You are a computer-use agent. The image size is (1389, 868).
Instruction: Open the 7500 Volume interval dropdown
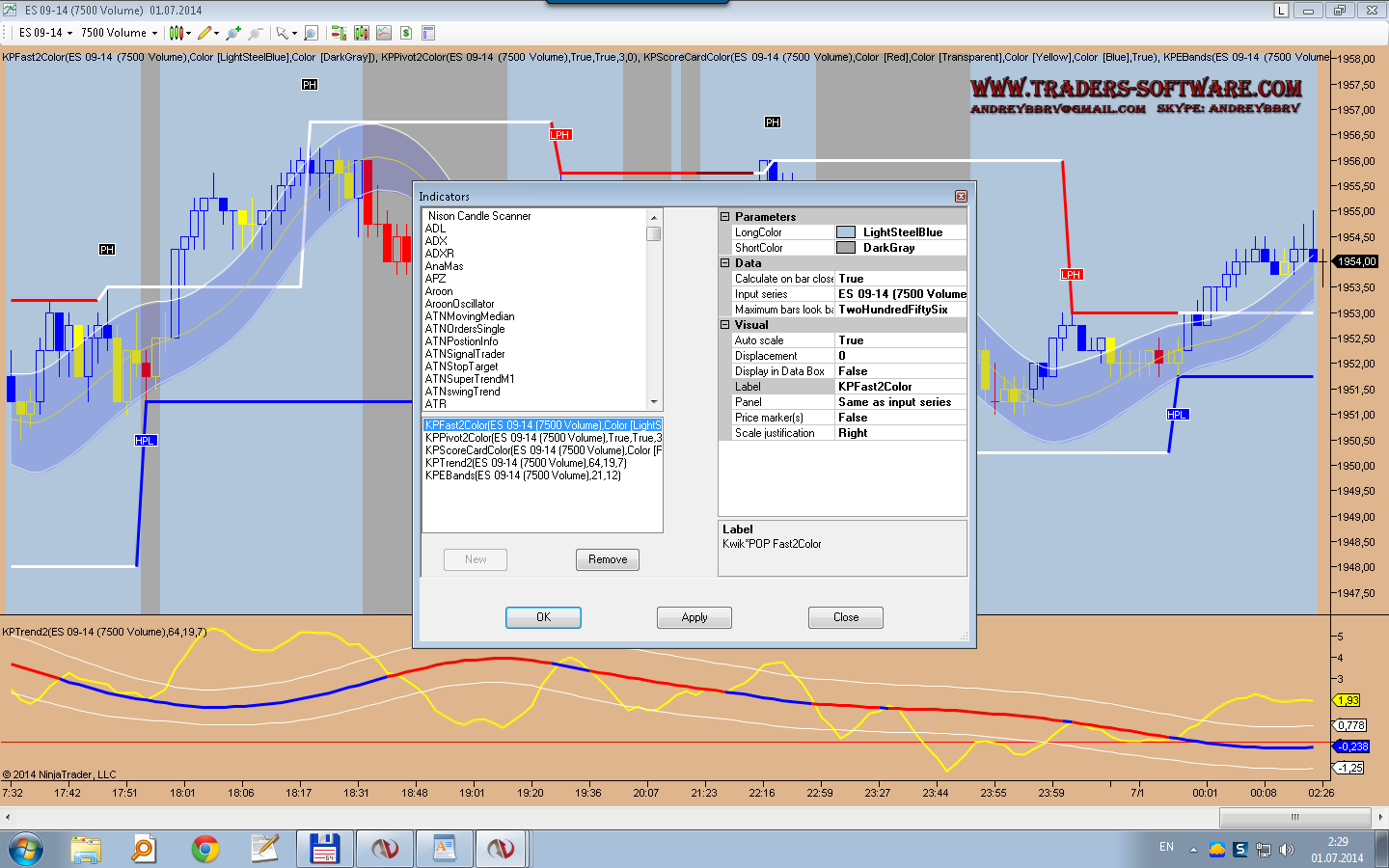119,33
